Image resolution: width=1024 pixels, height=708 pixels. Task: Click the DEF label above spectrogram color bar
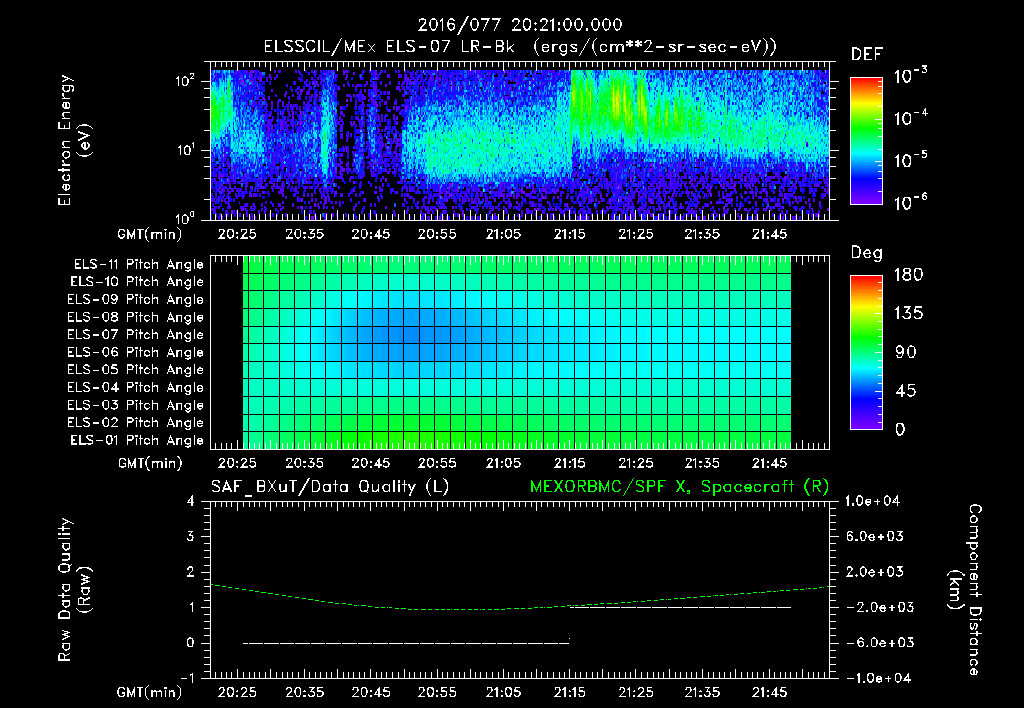pos(867,55)
